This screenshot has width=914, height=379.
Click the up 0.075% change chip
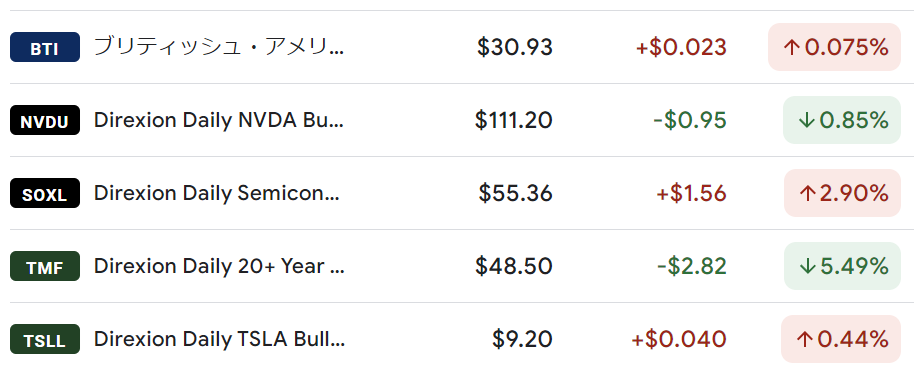point(834,47)
